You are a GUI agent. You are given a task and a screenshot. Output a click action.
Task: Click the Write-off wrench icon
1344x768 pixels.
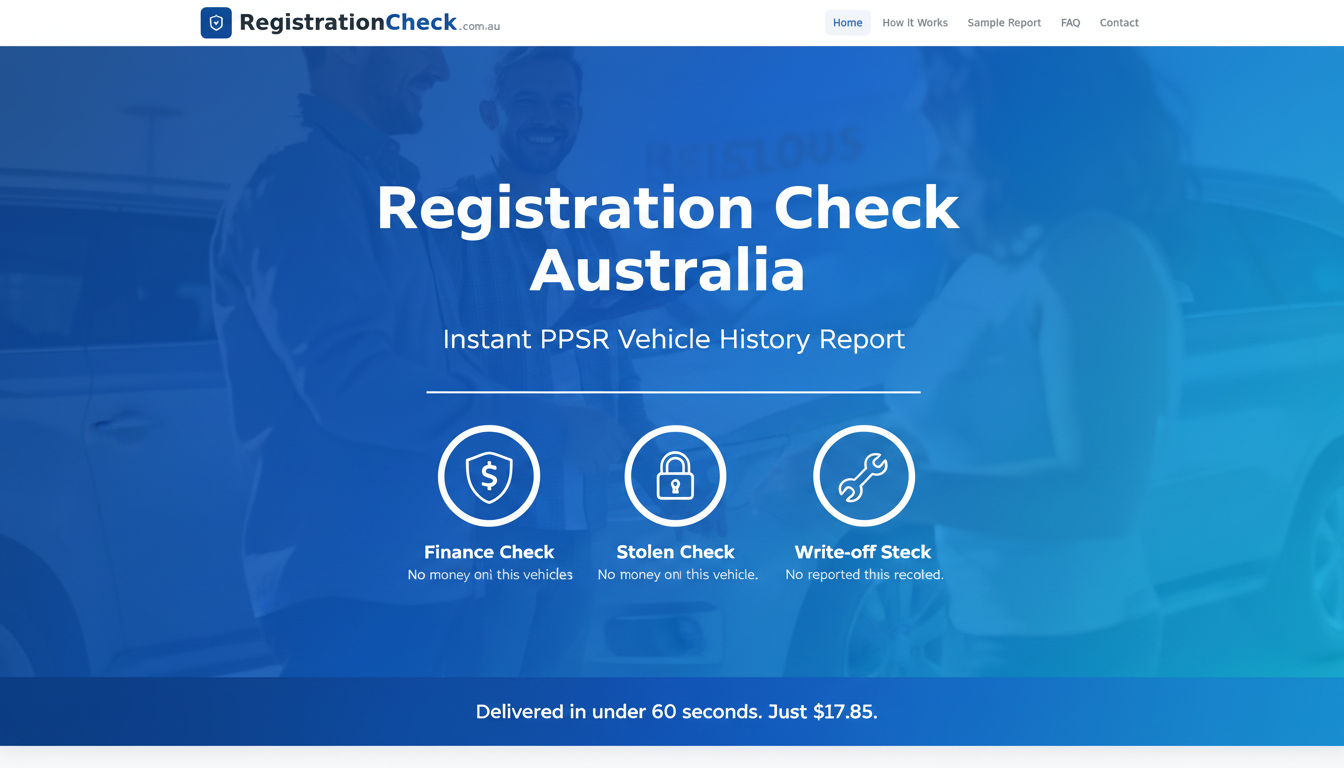click(863, 476)
